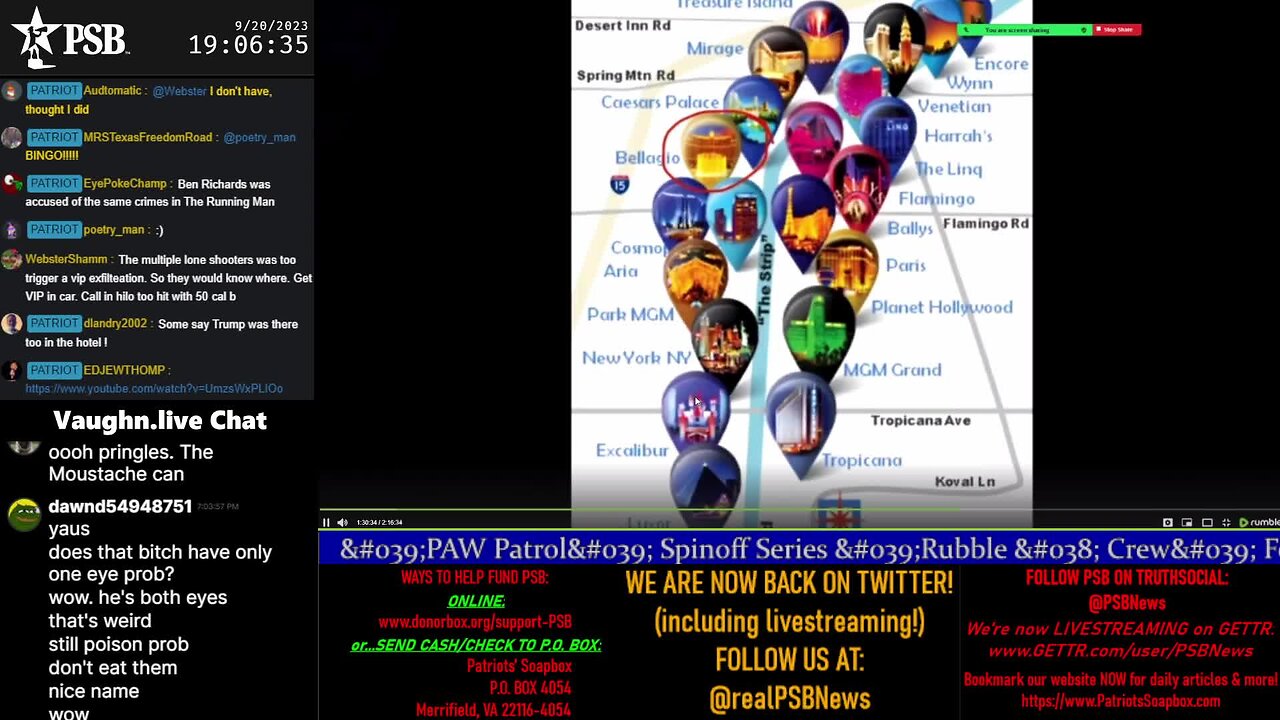Click the shield icon in screen sharing bar
This screenshot has width=1280, height=720.
click(1083, 30)
